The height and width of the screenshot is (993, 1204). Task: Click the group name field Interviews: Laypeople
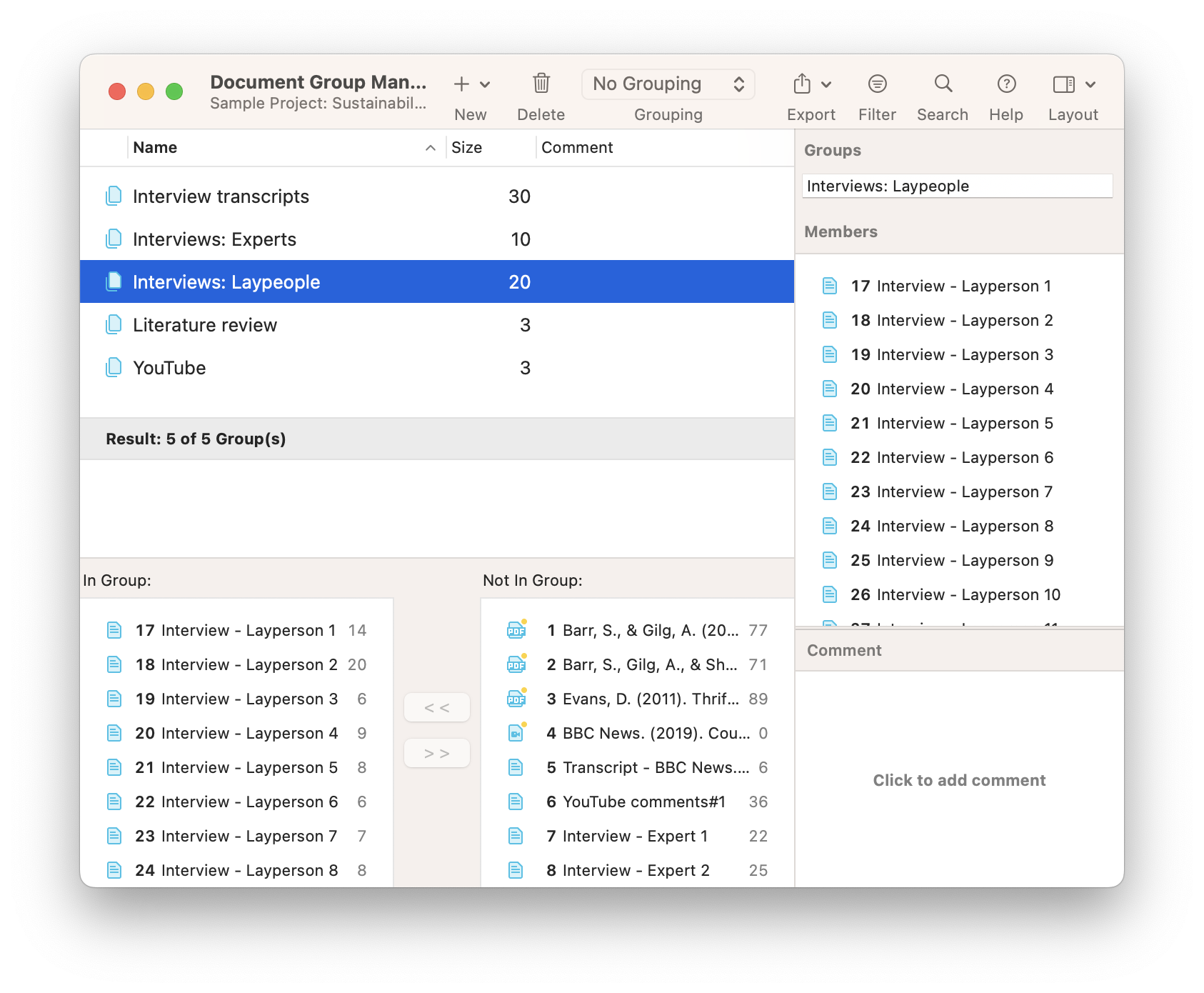(957, 186)
